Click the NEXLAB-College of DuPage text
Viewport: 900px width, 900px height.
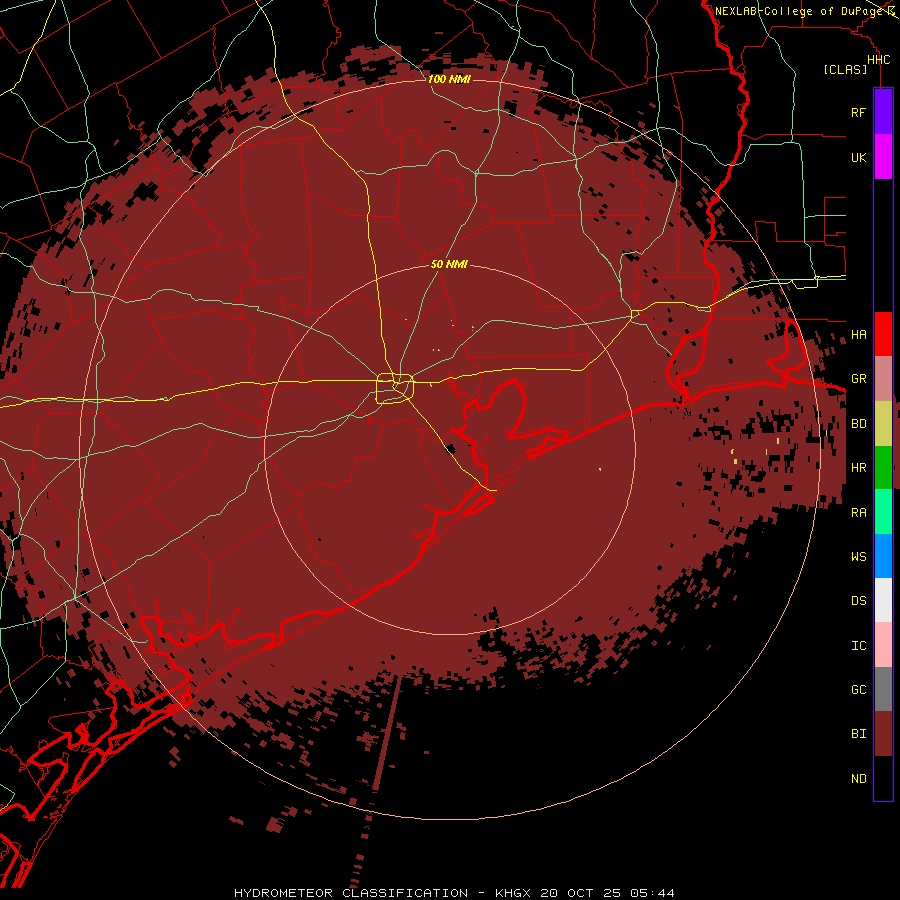click(798, 11)
